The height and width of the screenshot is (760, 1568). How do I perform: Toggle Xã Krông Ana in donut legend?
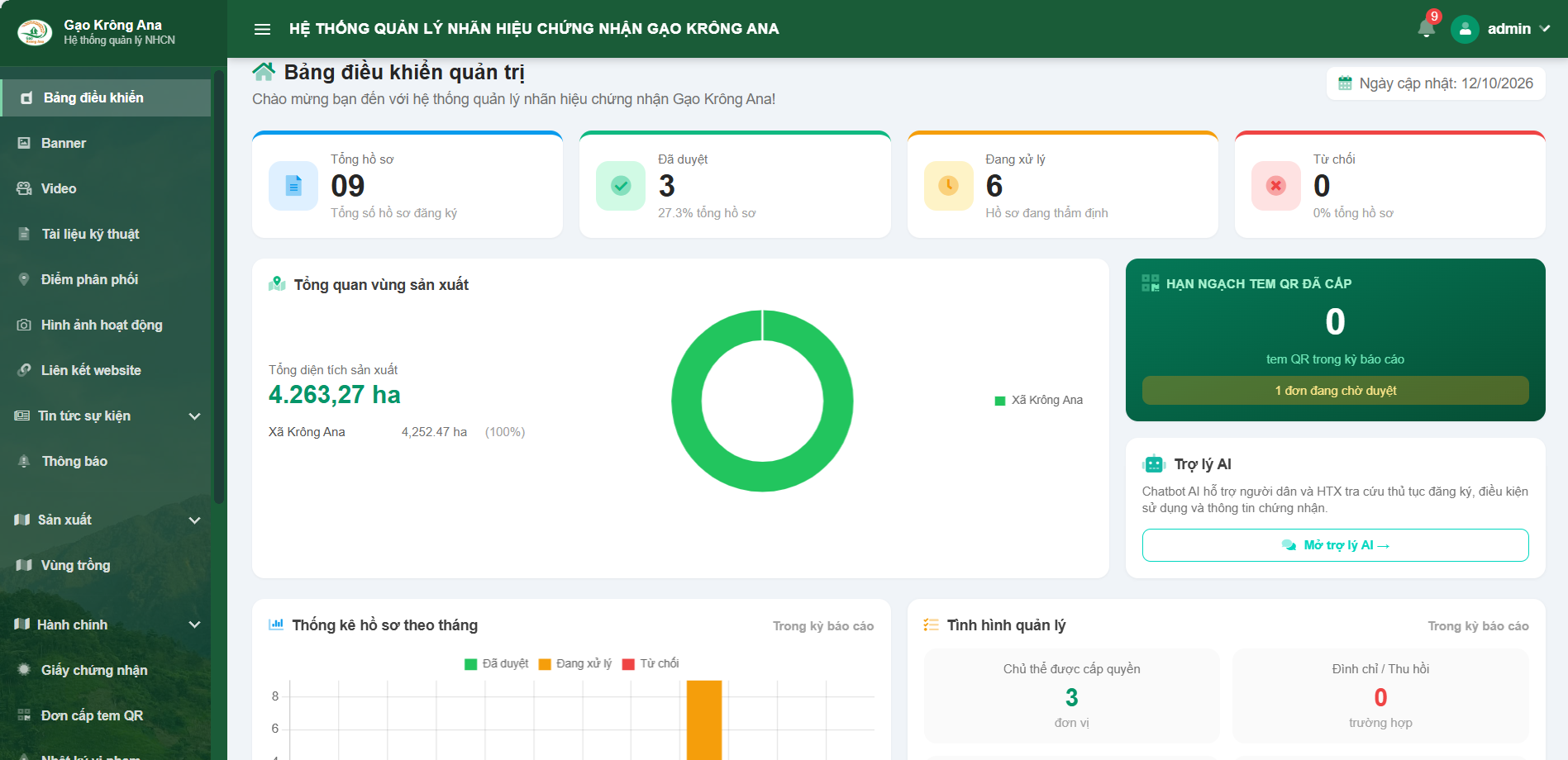click(1038, 400)
